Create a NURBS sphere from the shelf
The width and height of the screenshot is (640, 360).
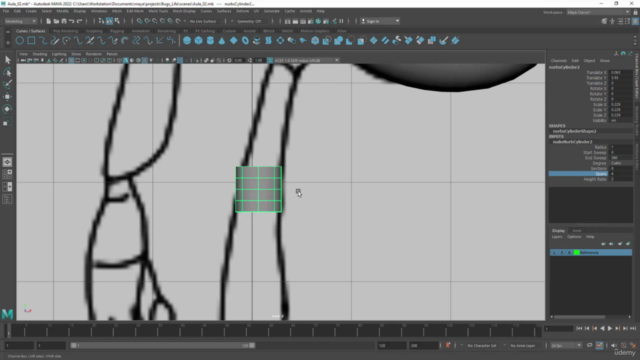[187, 40]
